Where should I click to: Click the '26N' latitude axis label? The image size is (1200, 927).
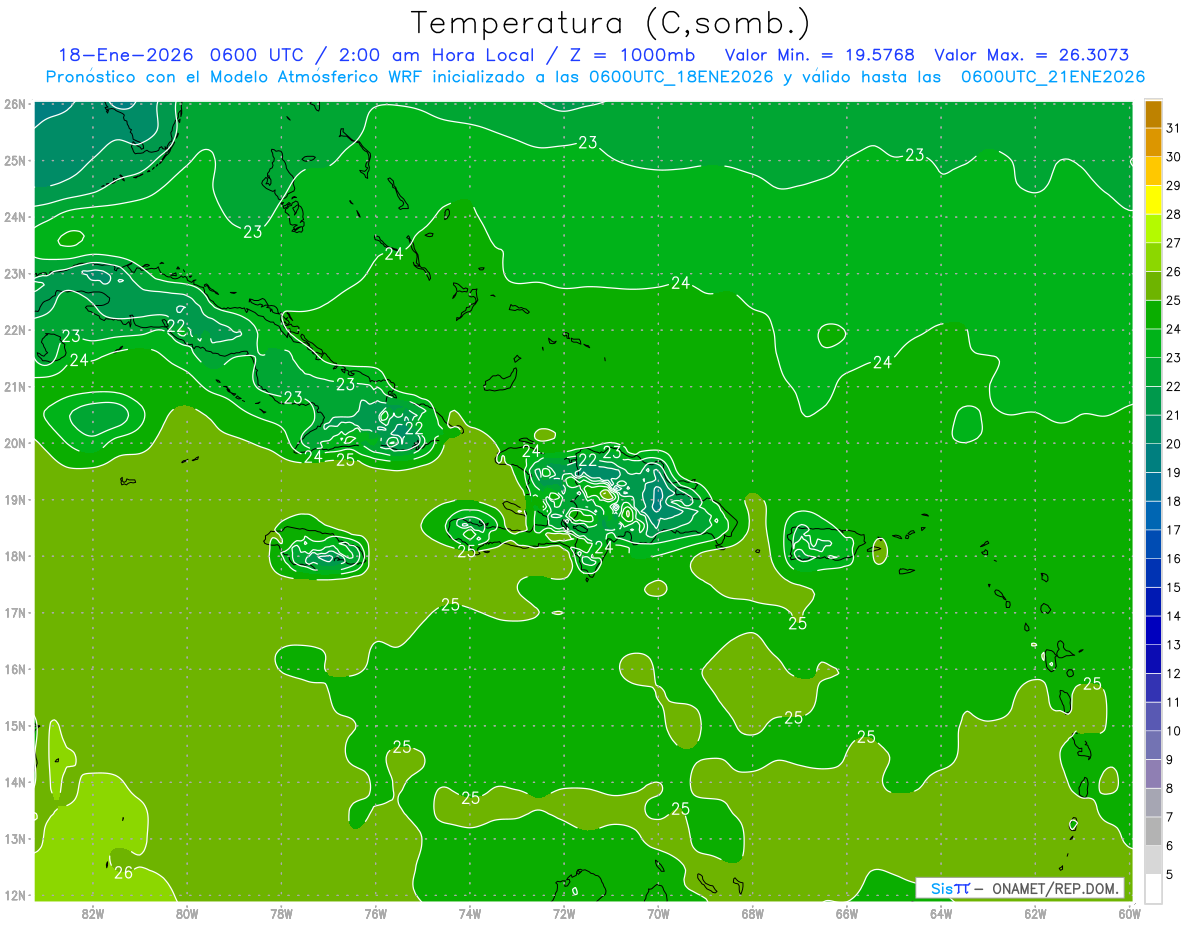pyautogui.click(x=15, y=104)
